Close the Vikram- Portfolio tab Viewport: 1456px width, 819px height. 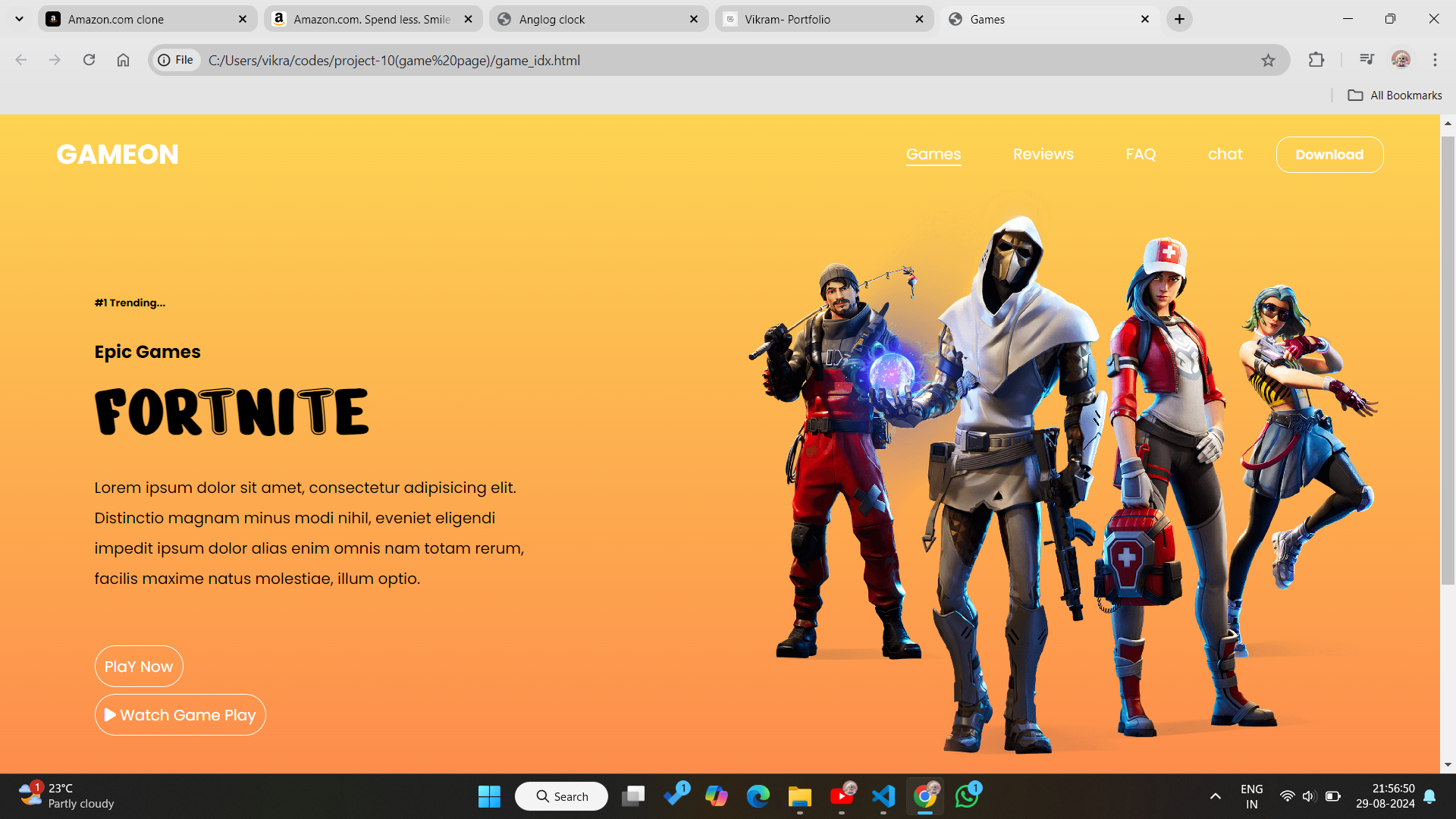click(919, 19)
